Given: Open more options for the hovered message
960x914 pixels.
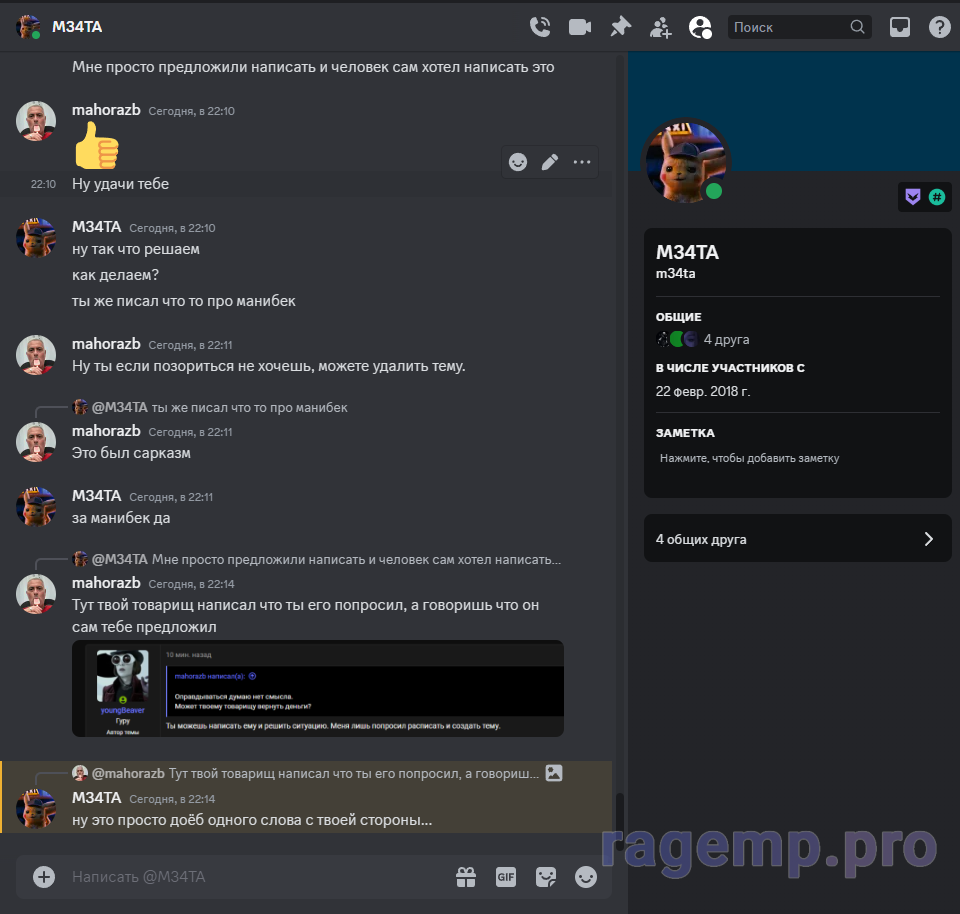Looking at the screenshot, I should [x=582, y=162].
